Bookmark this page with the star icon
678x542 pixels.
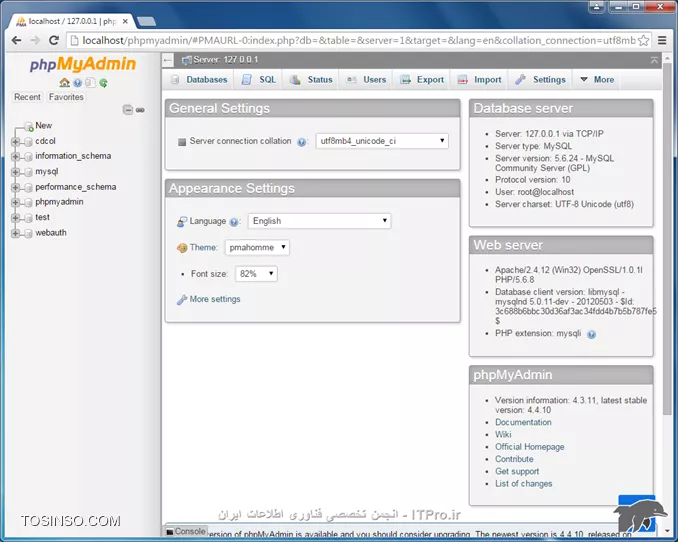pyautogui.click(x=644, y=40)
